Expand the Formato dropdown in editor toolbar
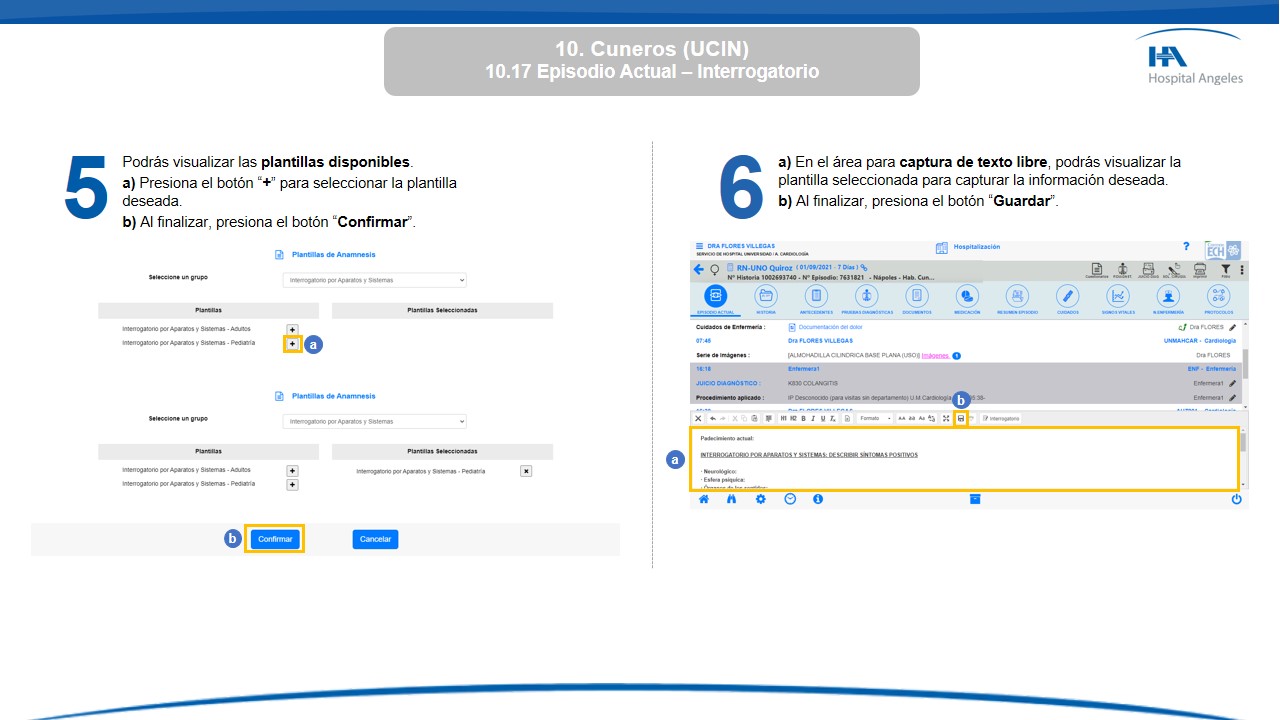 tap(875, 418)
